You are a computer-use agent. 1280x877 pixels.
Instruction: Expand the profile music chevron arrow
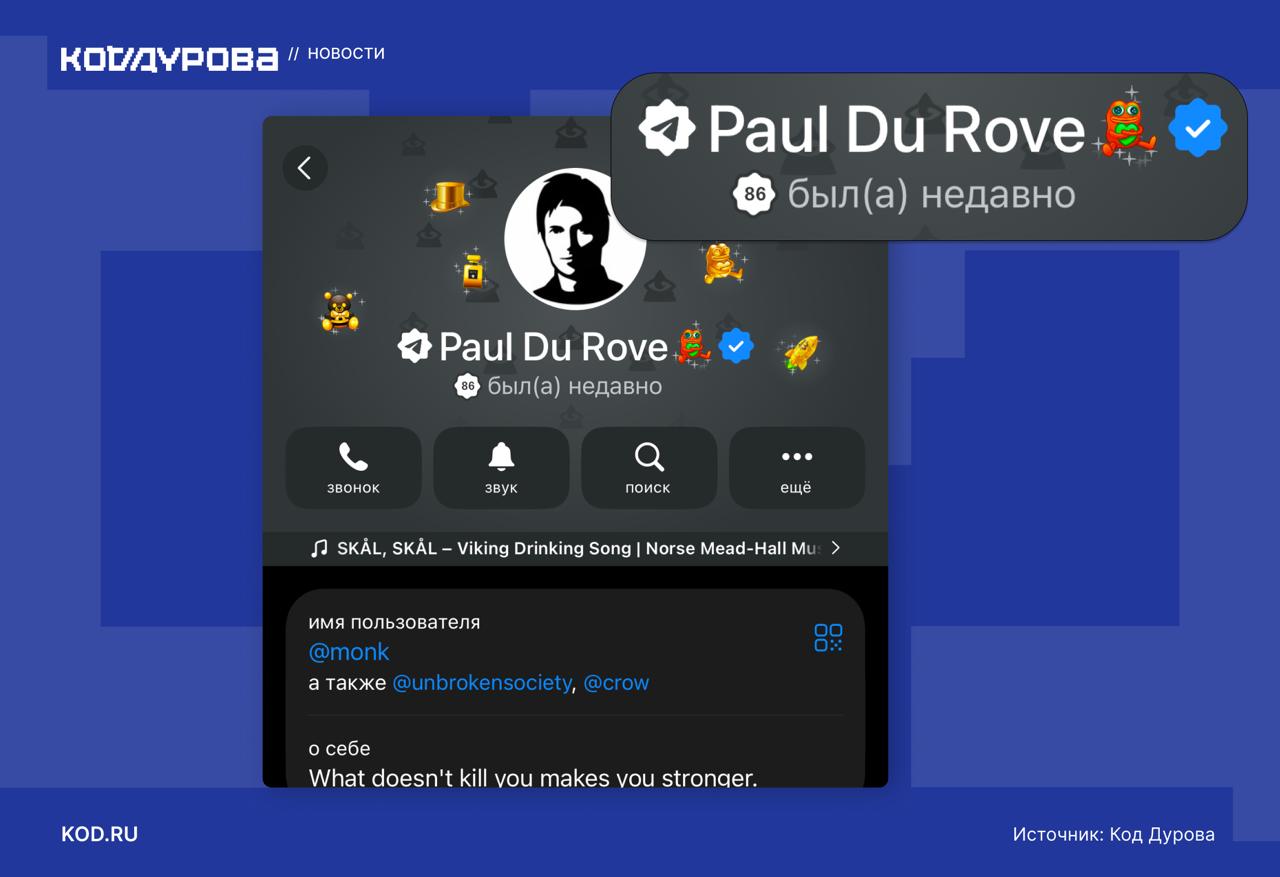(836, 548)
